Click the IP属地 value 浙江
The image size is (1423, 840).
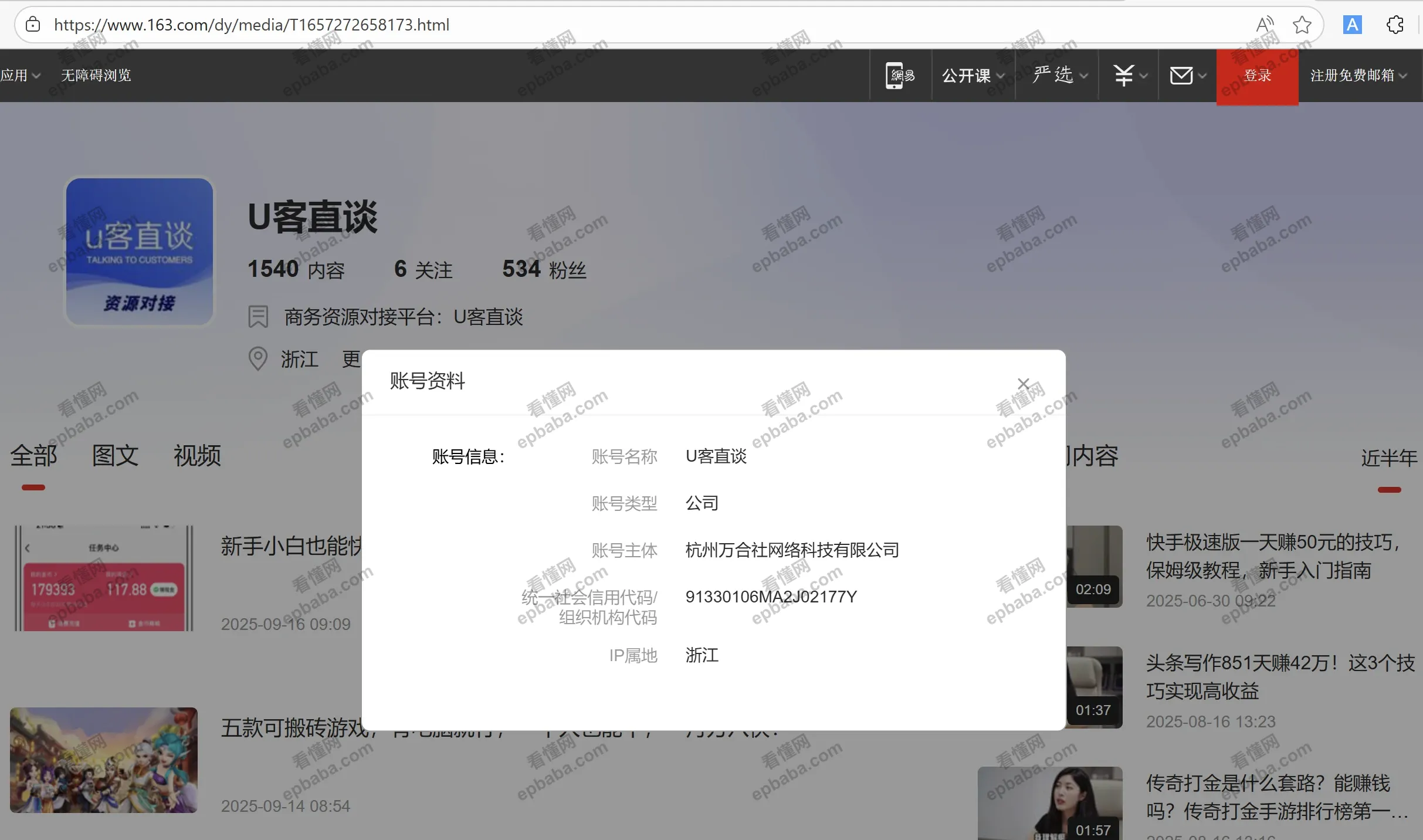[702, 655]
